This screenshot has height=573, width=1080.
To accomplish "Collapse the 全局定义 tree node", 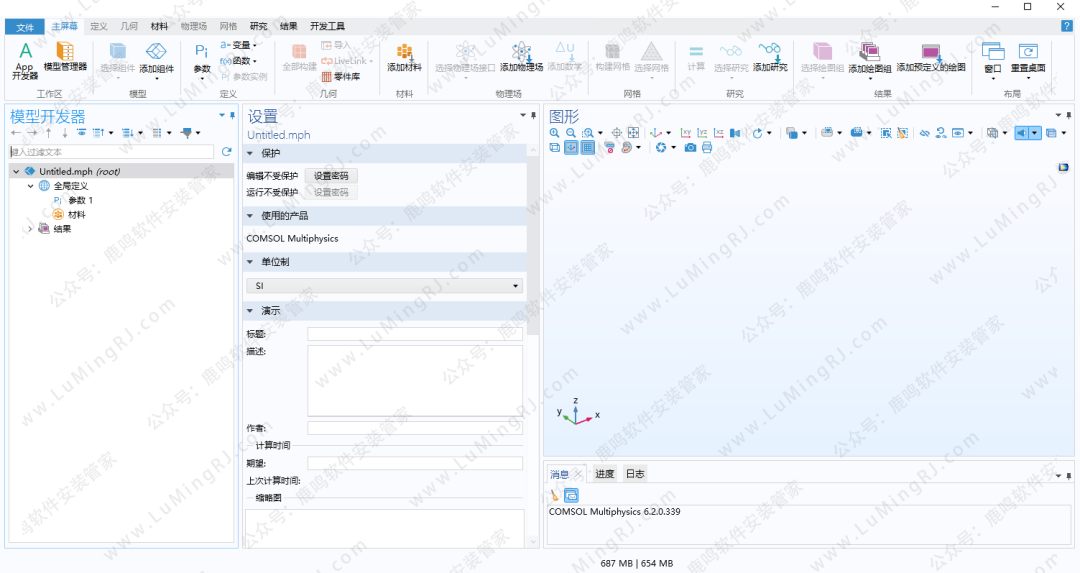I will (30, 186).
